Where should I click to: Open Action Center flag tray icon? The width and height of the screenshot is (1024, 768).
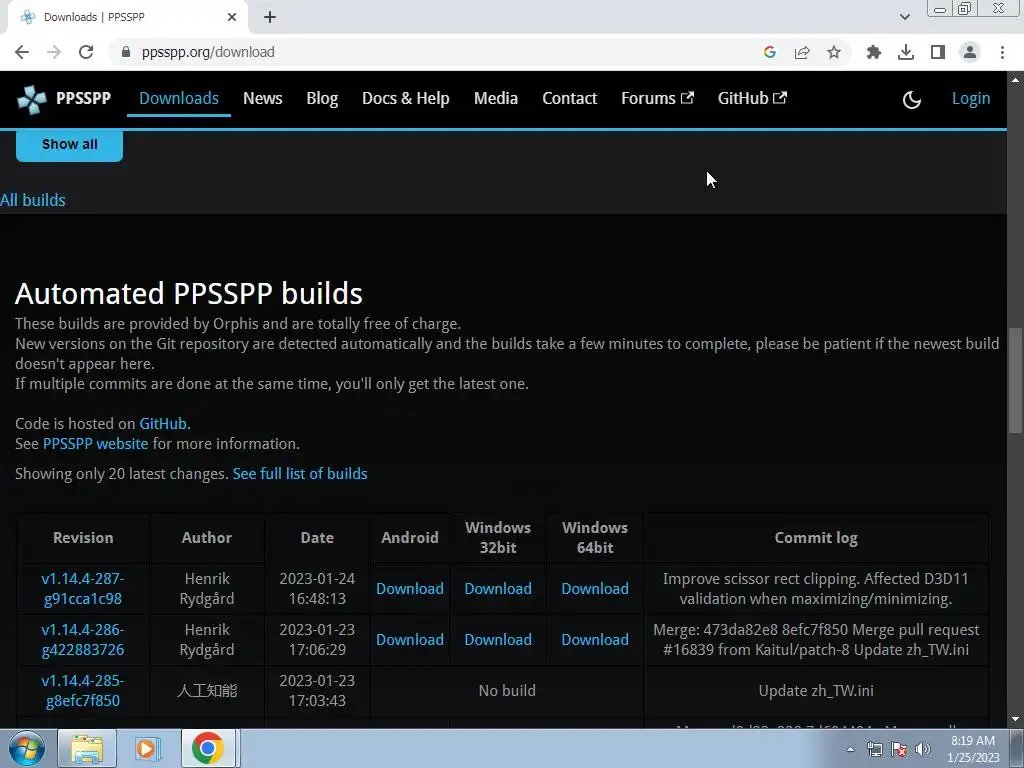tap(899, 749)
